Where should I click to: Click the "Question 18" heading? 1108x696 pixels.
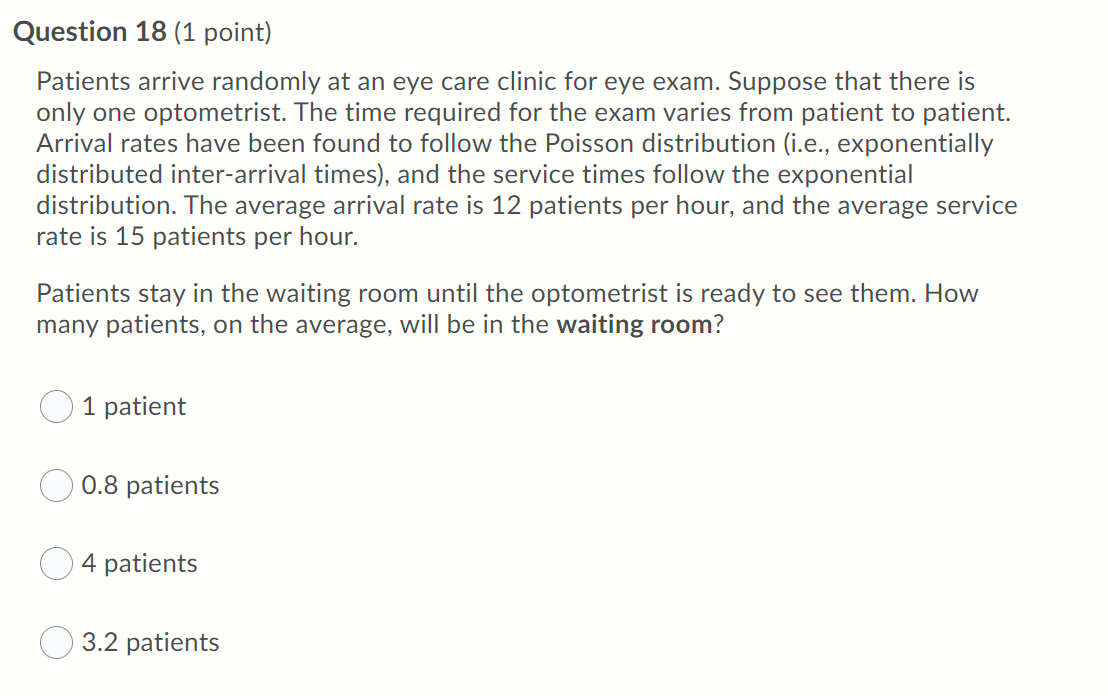pyautogui.click(x=90, y=32)
